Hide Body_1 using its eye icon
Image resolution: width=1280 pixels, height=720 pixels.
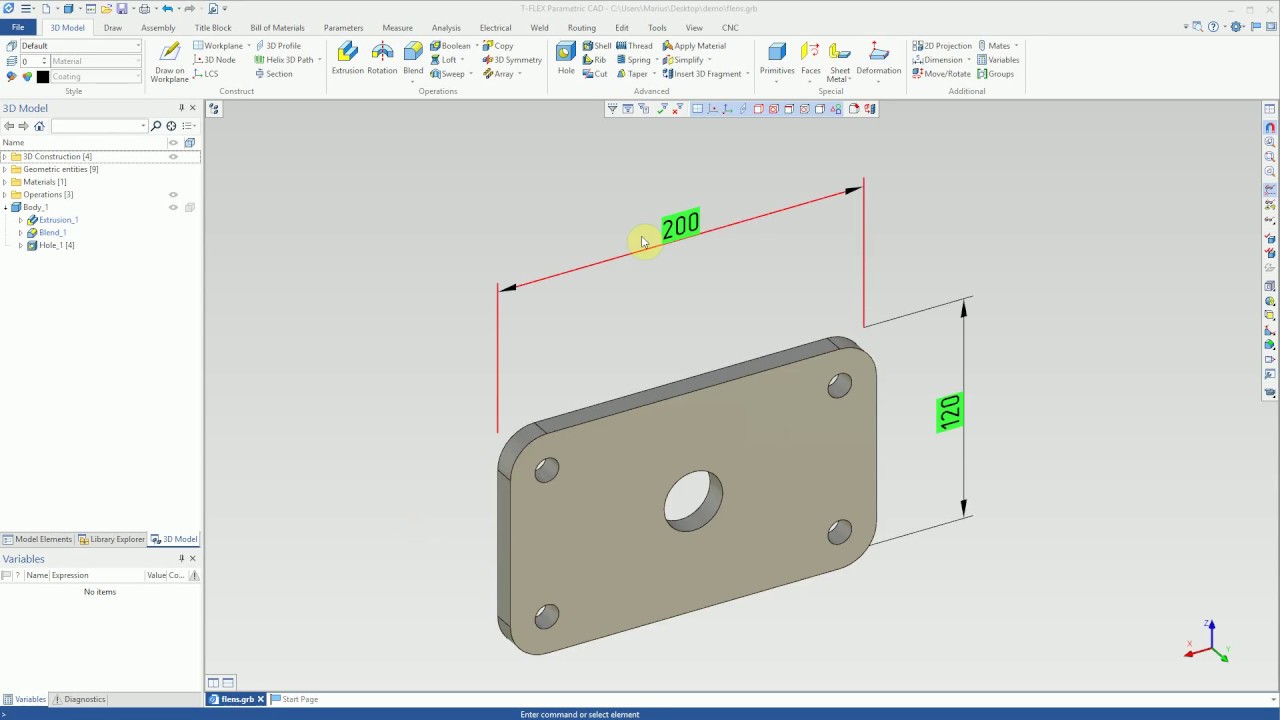173,207
